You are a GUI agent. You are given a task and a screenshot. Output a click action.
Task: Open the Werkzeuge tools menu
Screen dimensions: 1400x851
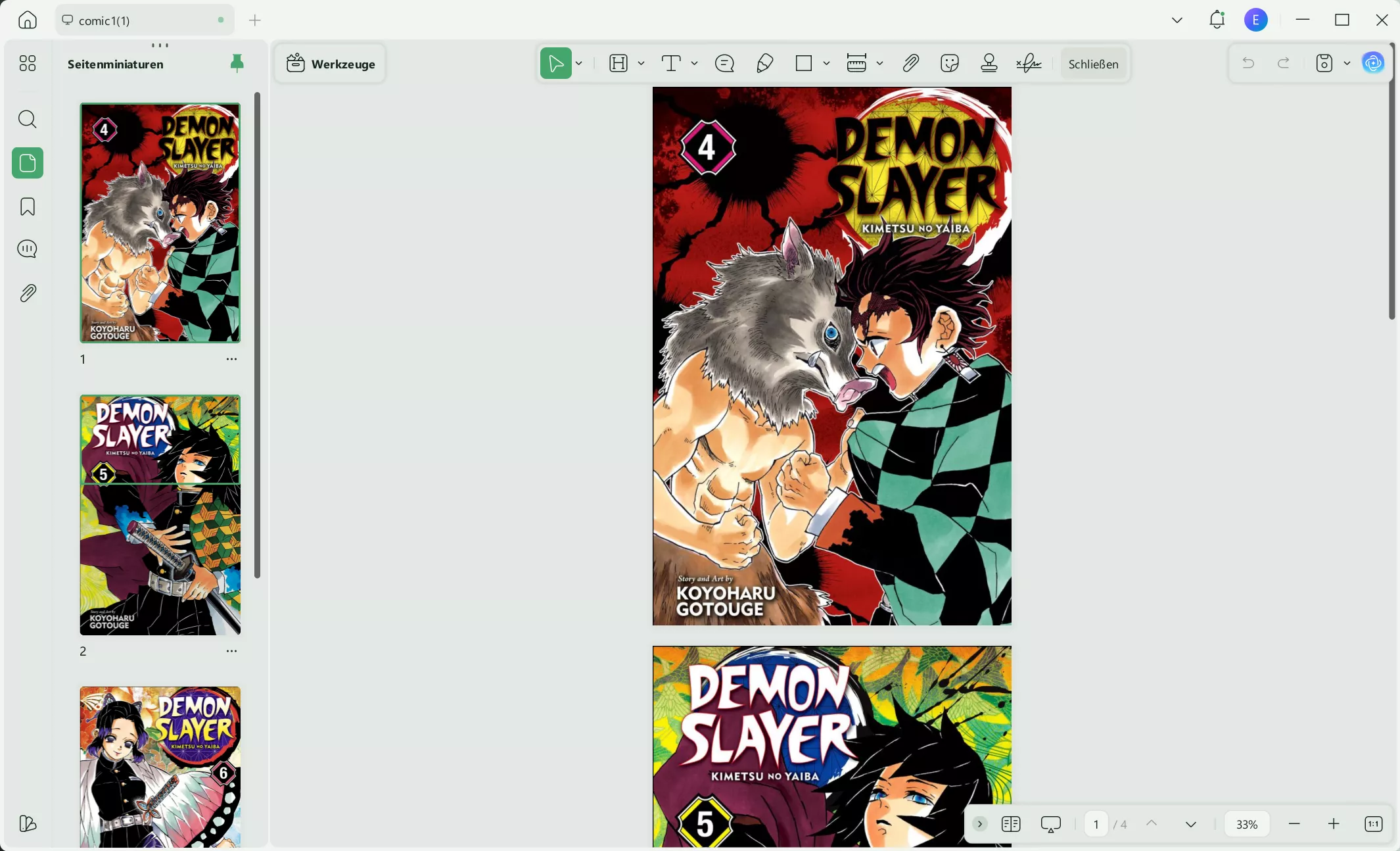331,64
